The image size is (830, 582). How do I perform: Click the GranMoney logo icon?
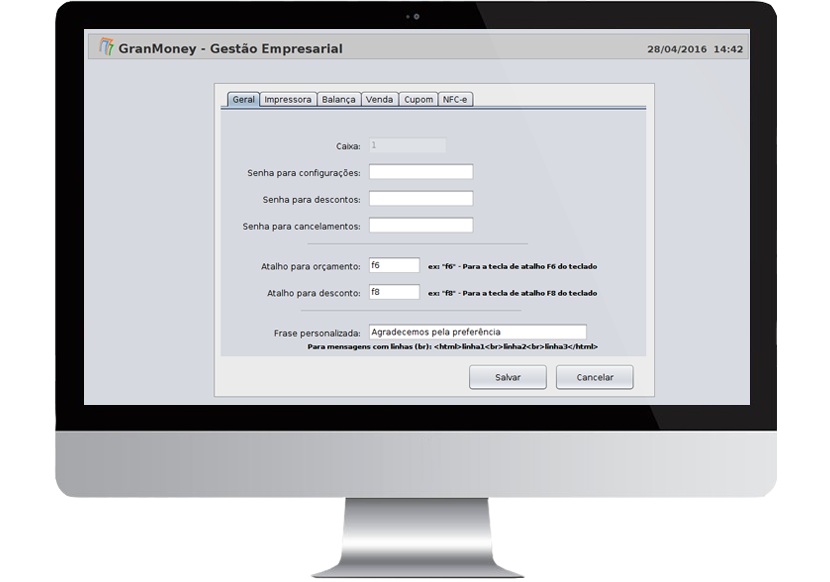point(106,47)
